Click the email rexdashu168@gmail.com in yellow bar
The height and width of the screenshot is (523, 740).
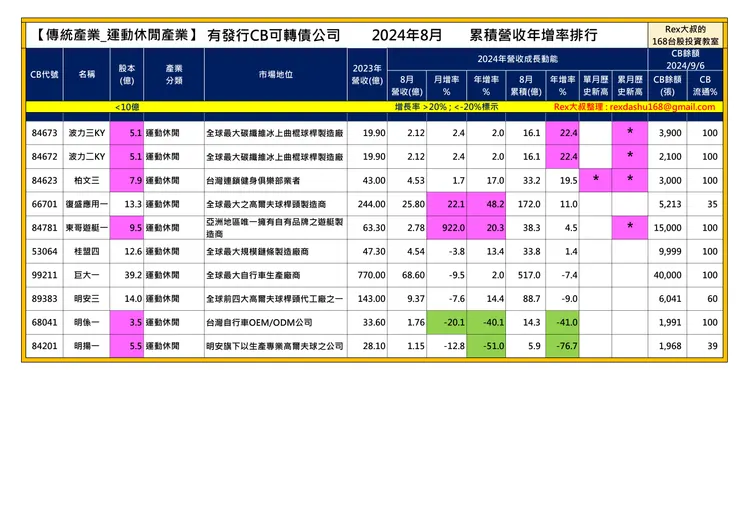(662, 107)
